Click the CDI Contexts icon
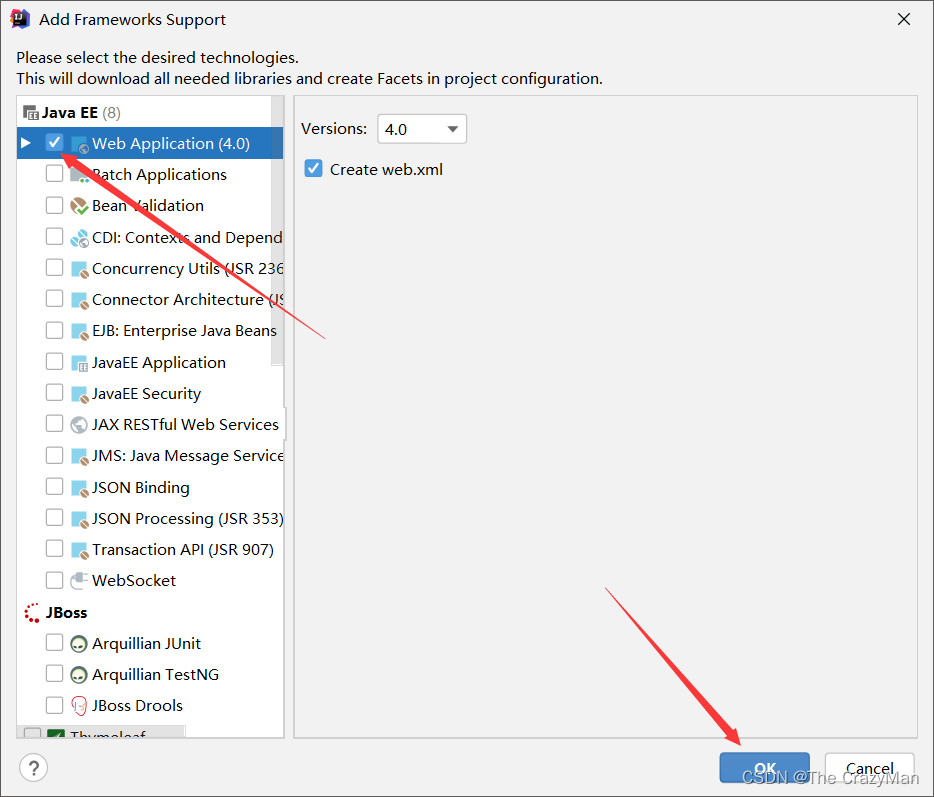 [79, 238]
